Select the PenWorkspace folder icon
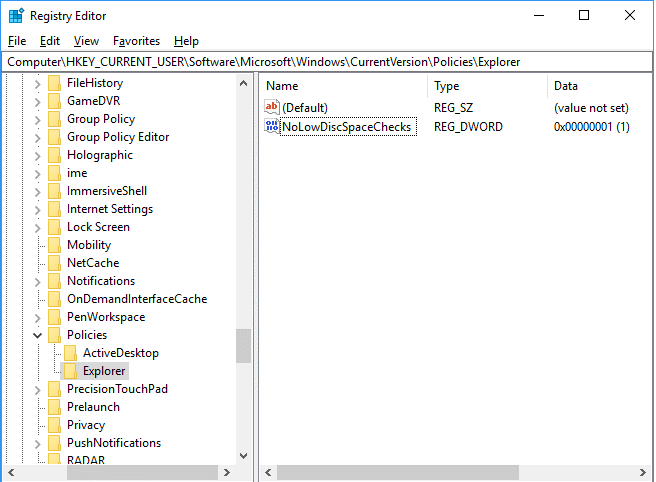This screenshot has width=656, height=482. (x=54, y=317)
